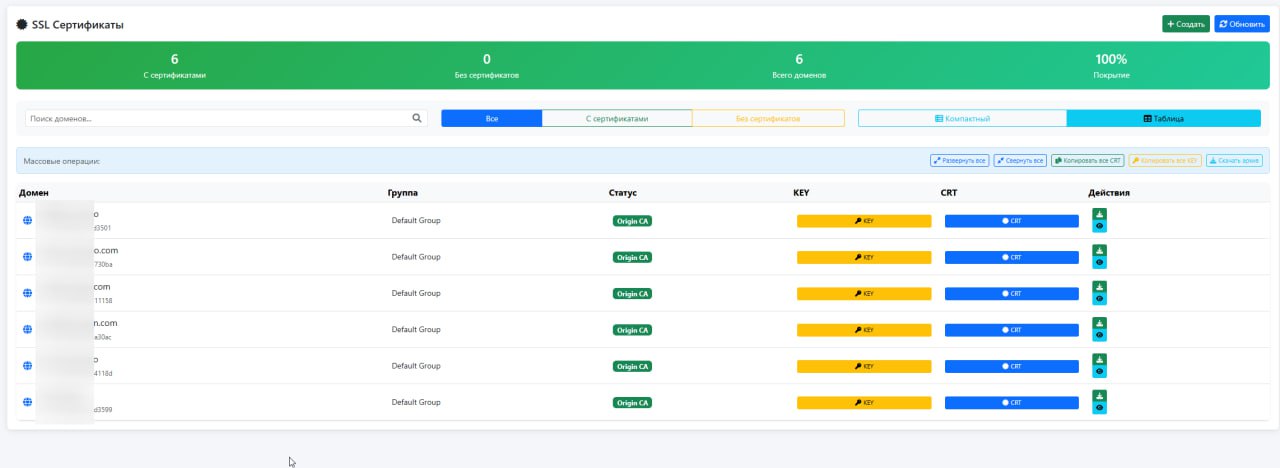Click globe icon of domain ending 4118d
Viewport: 1280px width, 468px height.
[27, 366]
